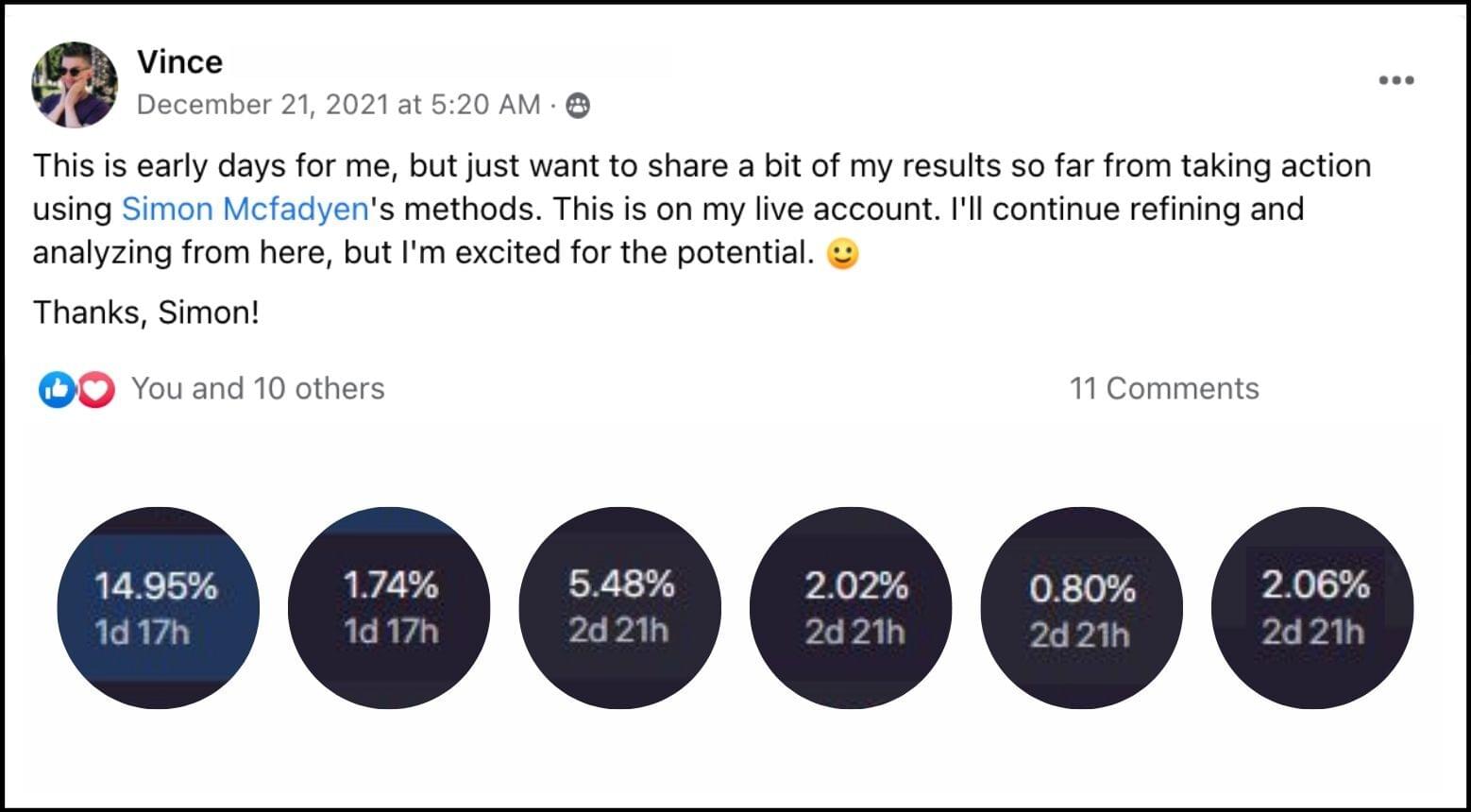Click Vince's profile picture

[75, 84]
